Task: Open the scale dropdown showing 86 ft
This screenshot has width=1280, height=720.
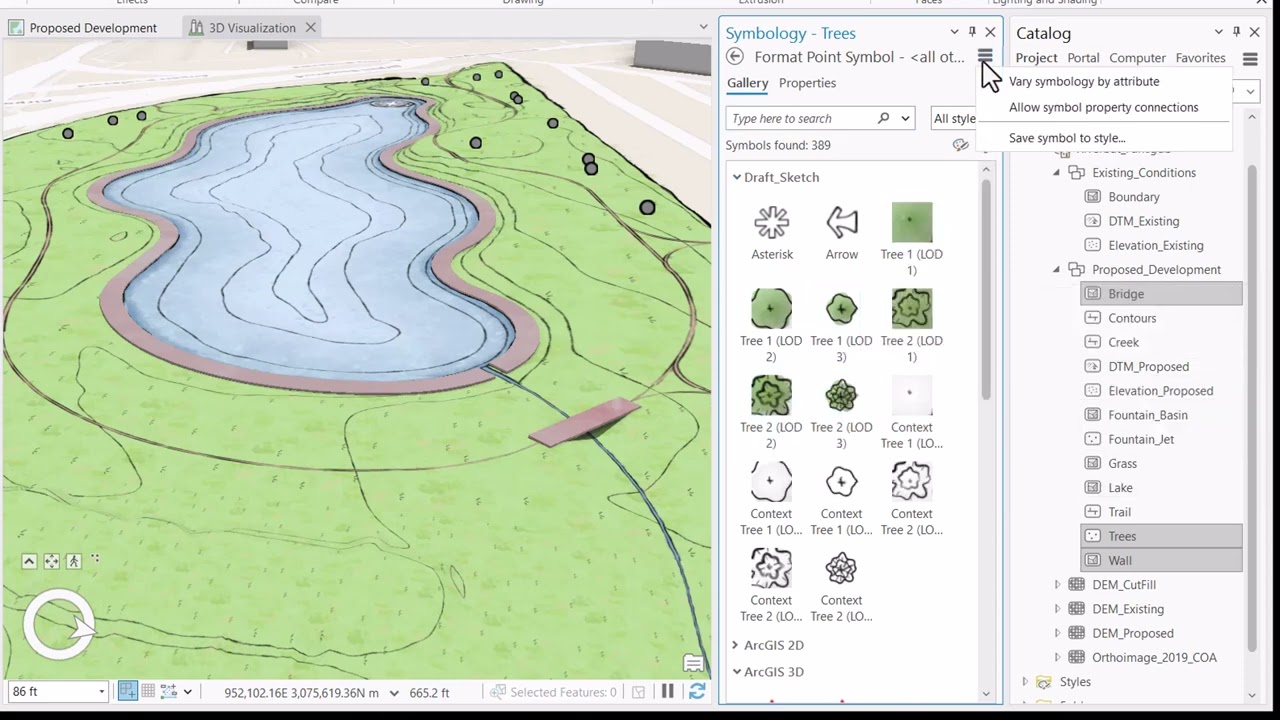Action: point(101,692)
